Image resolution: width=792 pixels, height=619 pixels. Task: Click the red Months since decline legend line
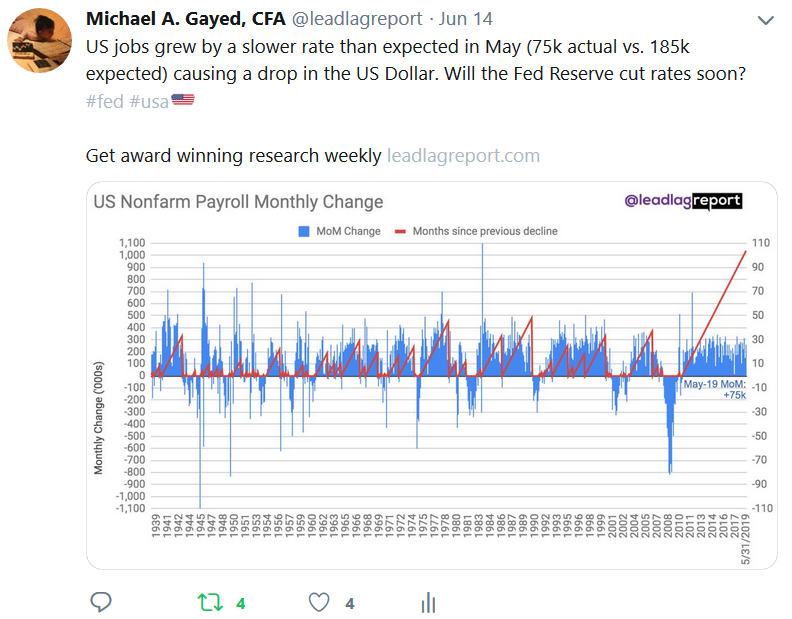click(401, 231)
